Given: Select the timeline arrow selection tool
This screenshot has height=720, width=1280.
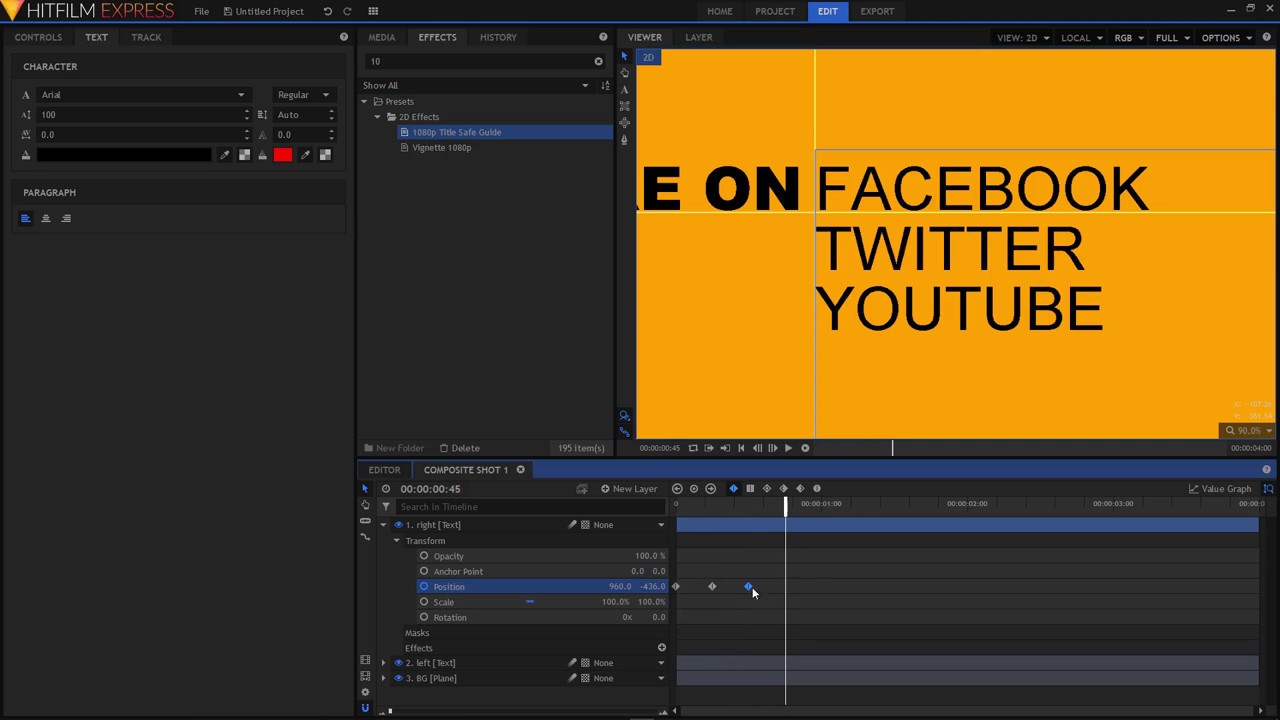Looking at the screenshot, I should click(x=365, y=489).
